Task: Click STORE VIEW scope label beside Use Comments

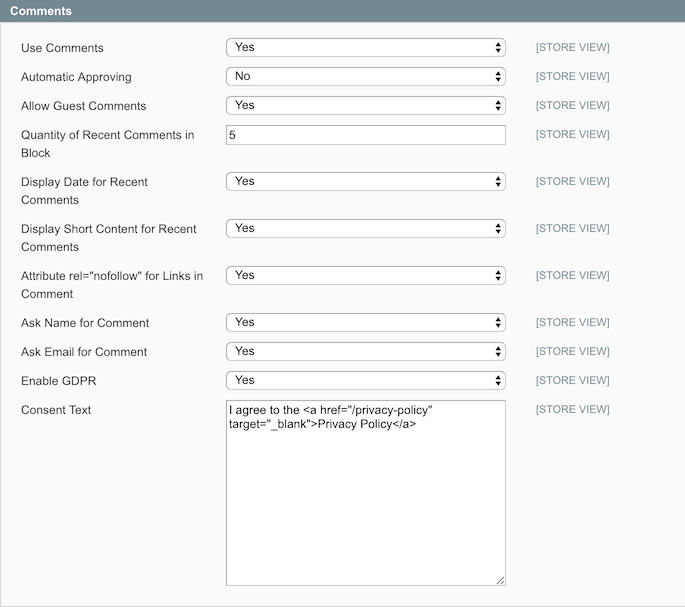Action: pyautogui.click(x=572, y=48)
